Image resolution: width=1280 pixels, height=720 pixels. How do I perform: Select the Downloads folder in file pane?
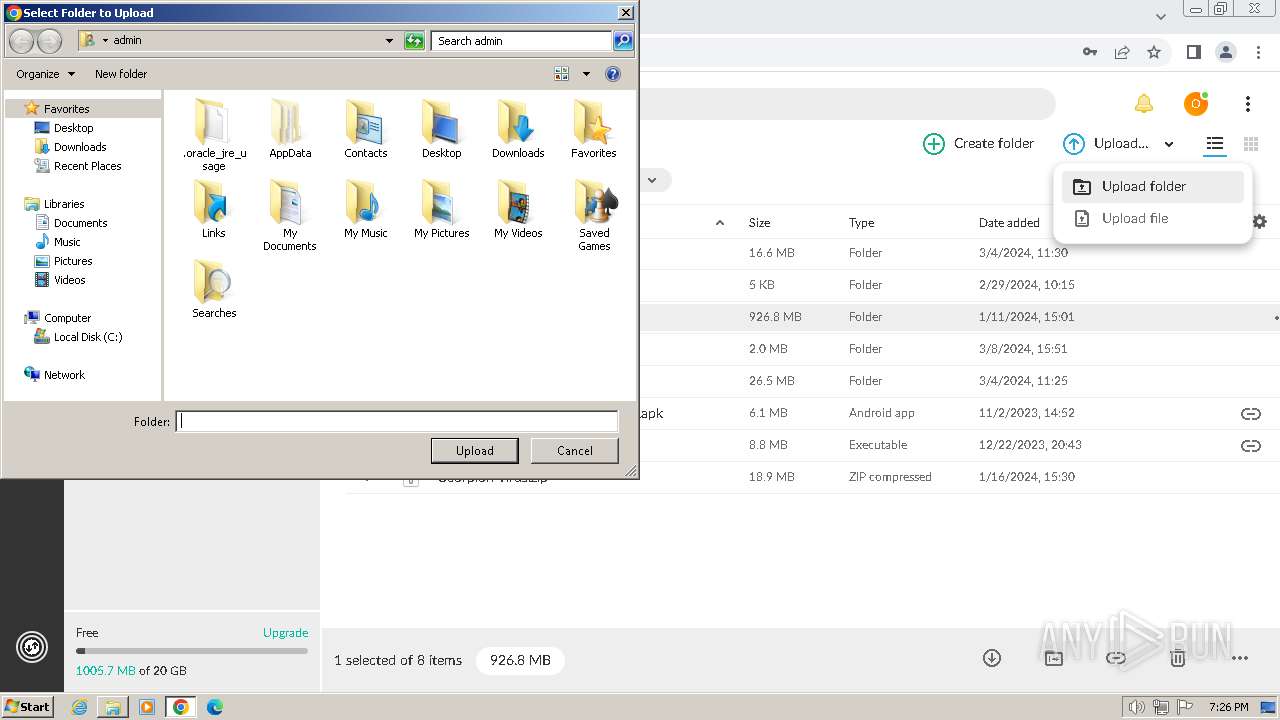click(x=518, y=129)
